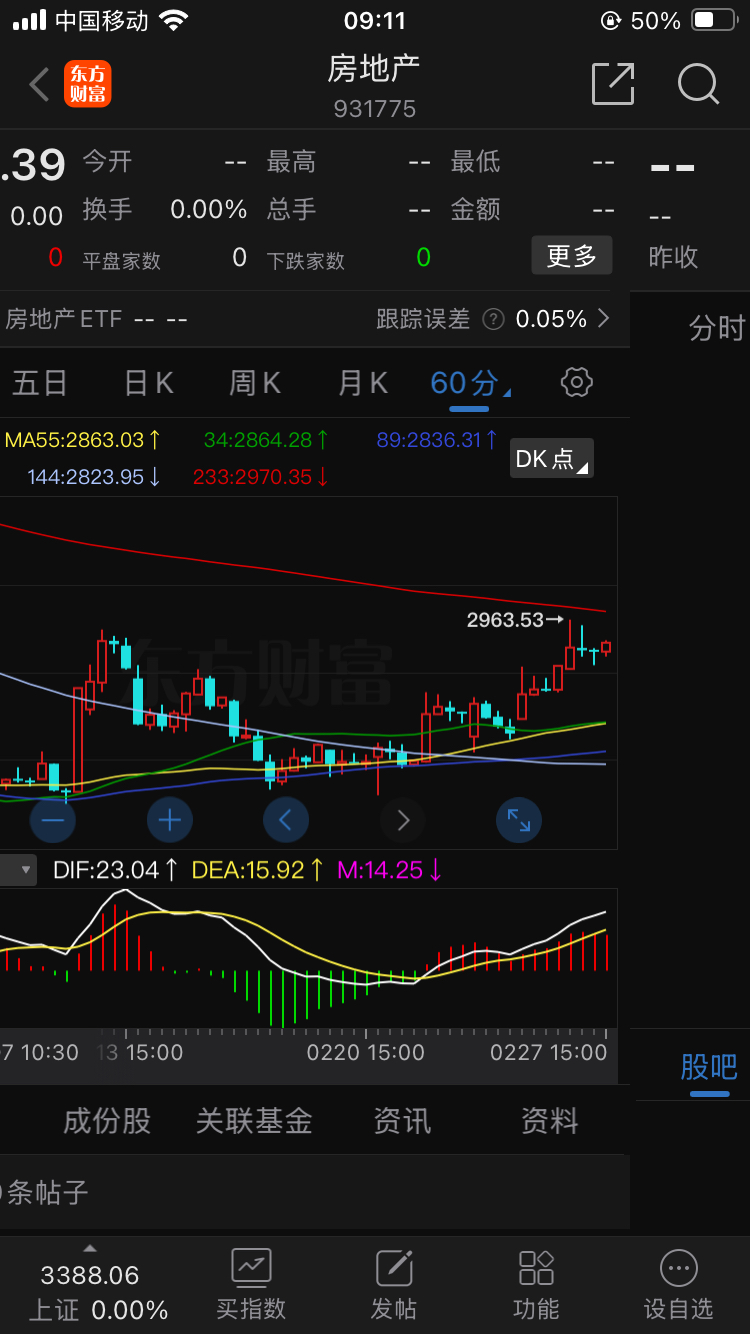750x1334 pixels.
Task: Expand chart to fullscreen icon
Action: point(519,821)
